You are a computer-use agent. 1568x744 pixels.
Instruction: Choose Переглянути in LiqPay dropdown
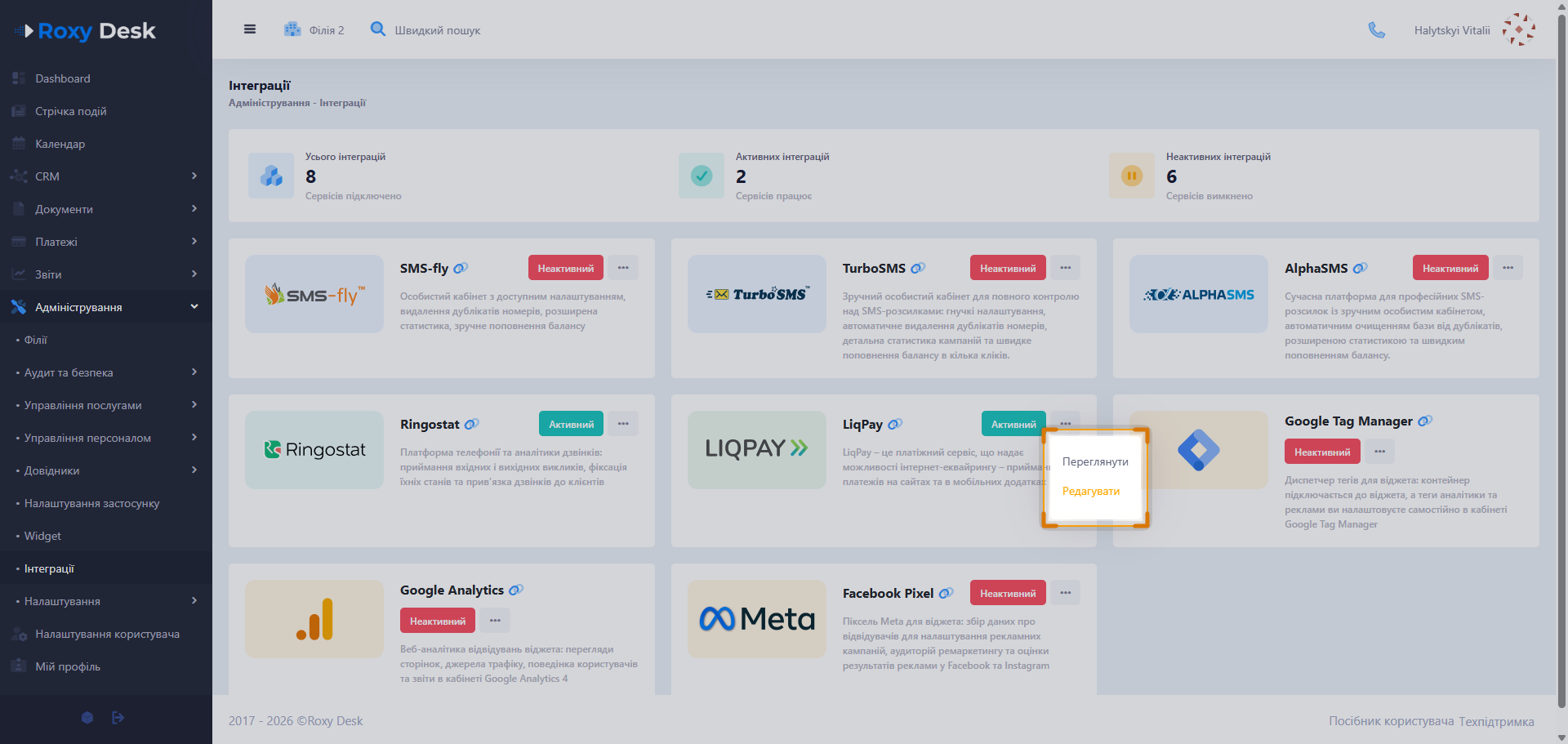pyautogui.click(x=1095, y=461)
